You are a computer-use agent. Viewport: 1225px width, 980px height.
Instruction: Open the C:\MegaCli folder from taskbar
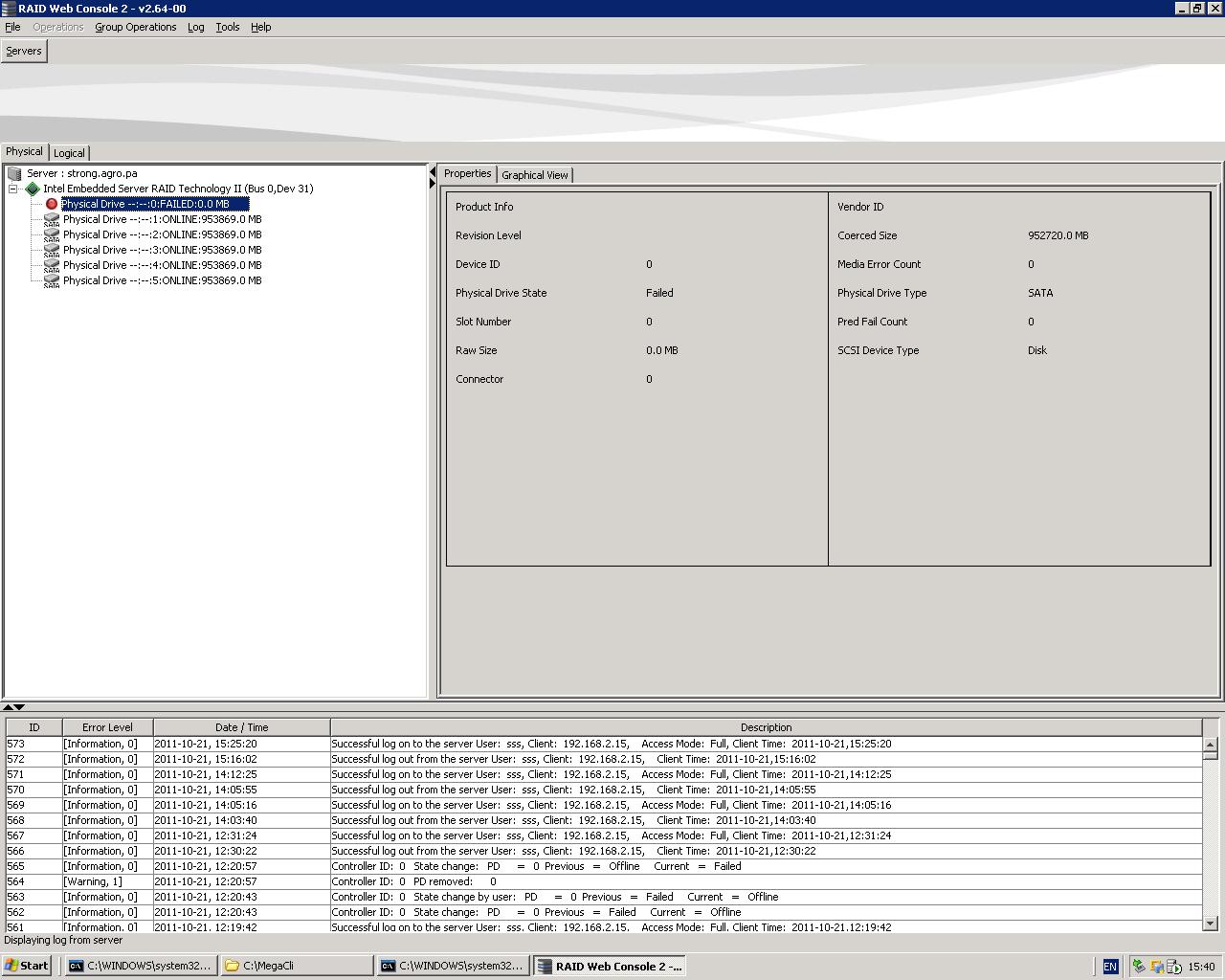(x=299, y=967)
